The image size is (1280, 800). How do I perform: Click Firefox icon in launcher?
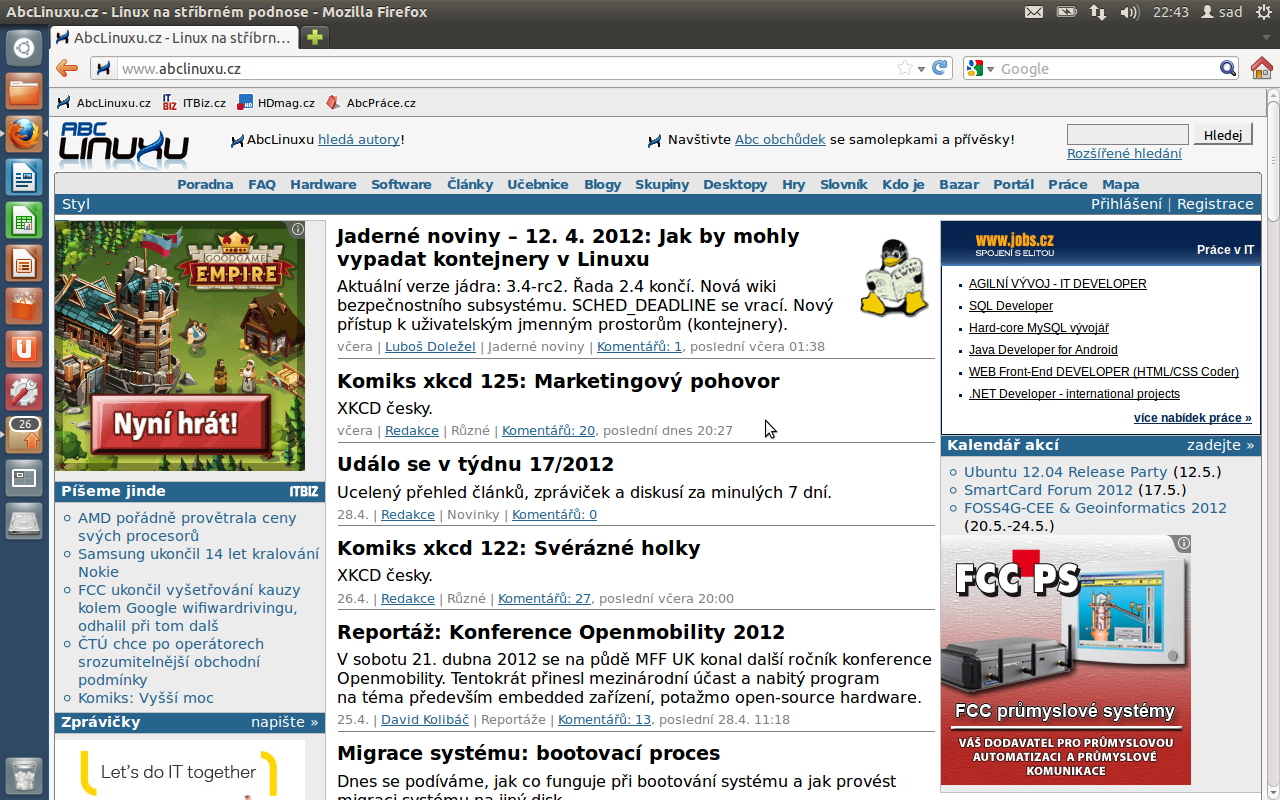click(x=24, y=134)
